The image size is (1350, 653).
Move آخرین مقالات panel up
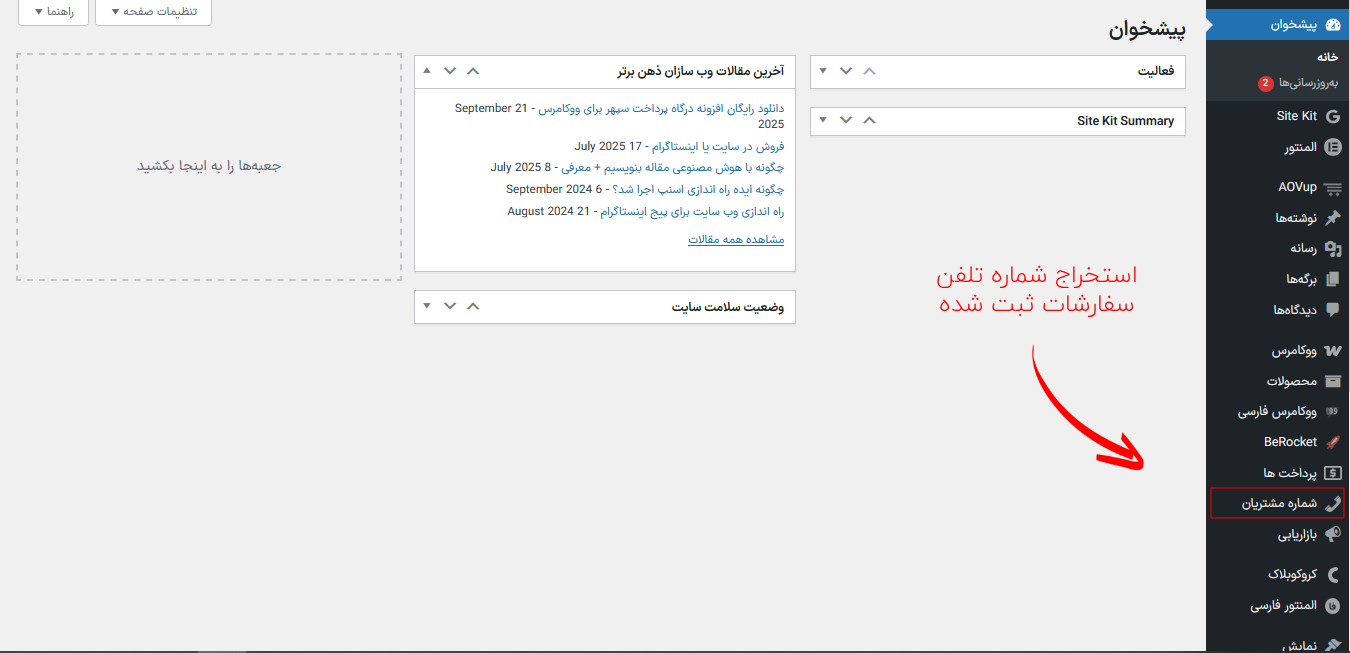pyautogui.click(x=473, y=71)
